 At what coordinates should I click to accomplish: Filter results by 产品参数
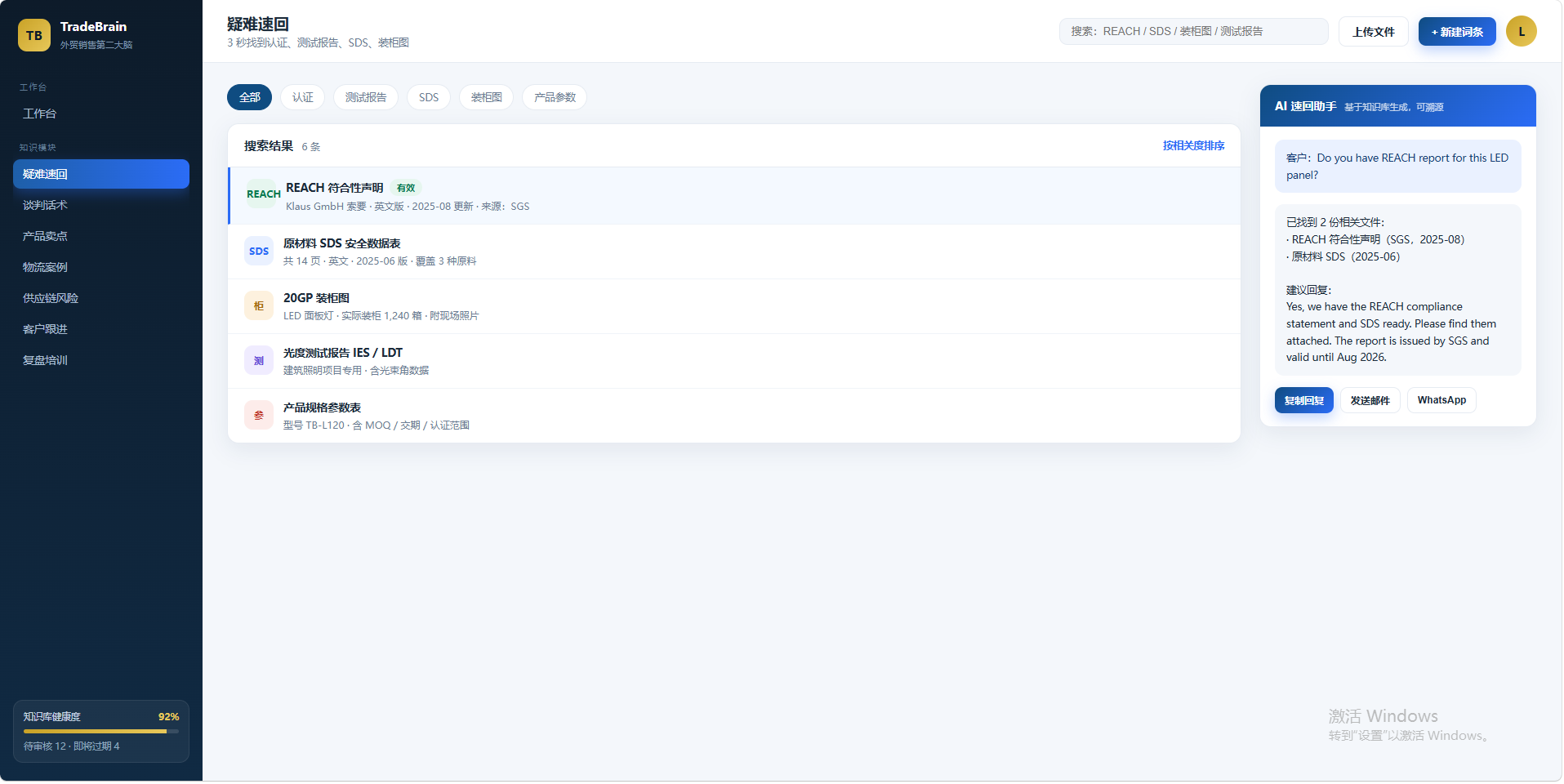(x=555, y=97)
